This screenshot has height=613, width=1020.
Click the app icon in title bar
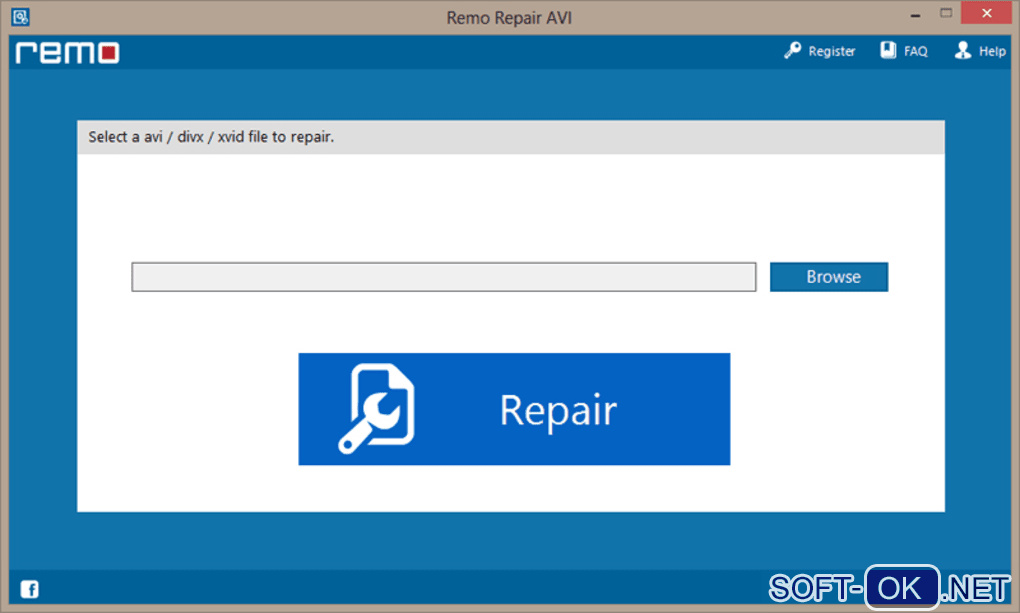click(20, 16)
